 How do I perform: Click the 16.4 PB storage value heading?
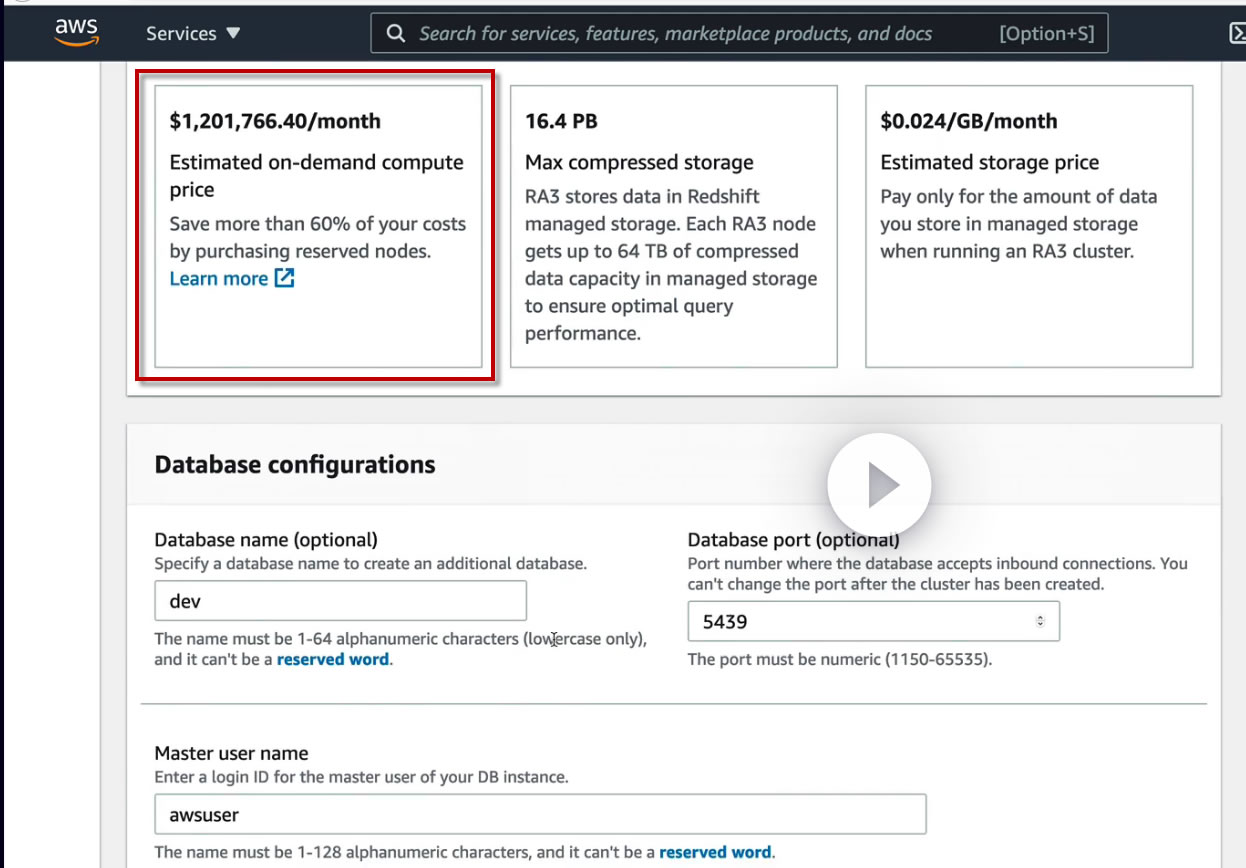(561, 121)
